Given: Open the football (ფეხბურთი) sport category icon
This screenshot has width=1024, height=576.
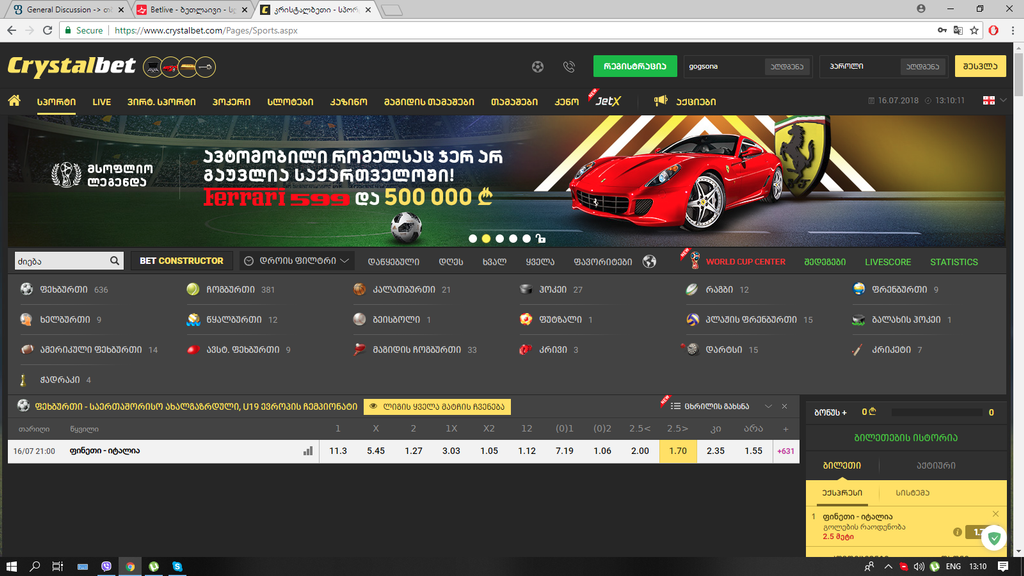Looking at the screenshot, I should point(26,289).
